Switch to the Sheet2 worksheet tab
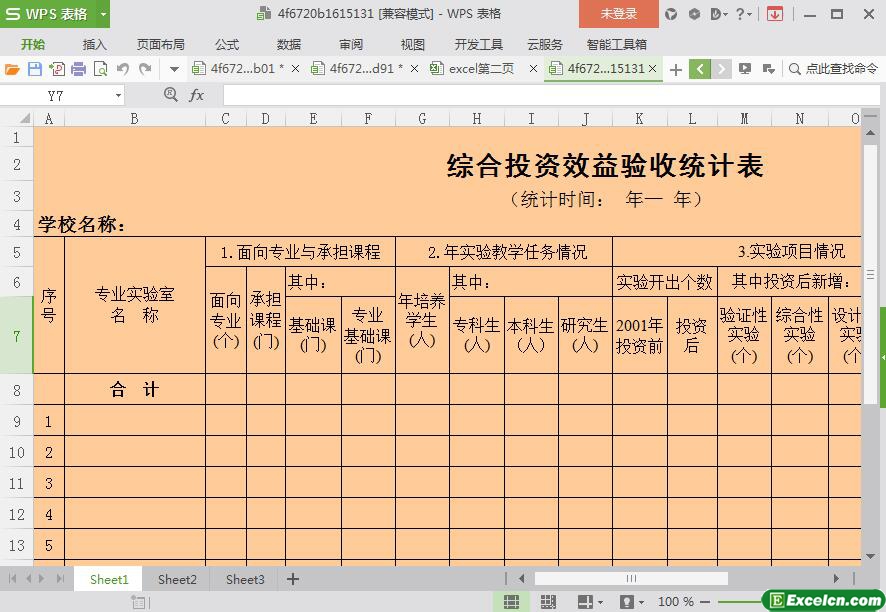 click(177, 579)
